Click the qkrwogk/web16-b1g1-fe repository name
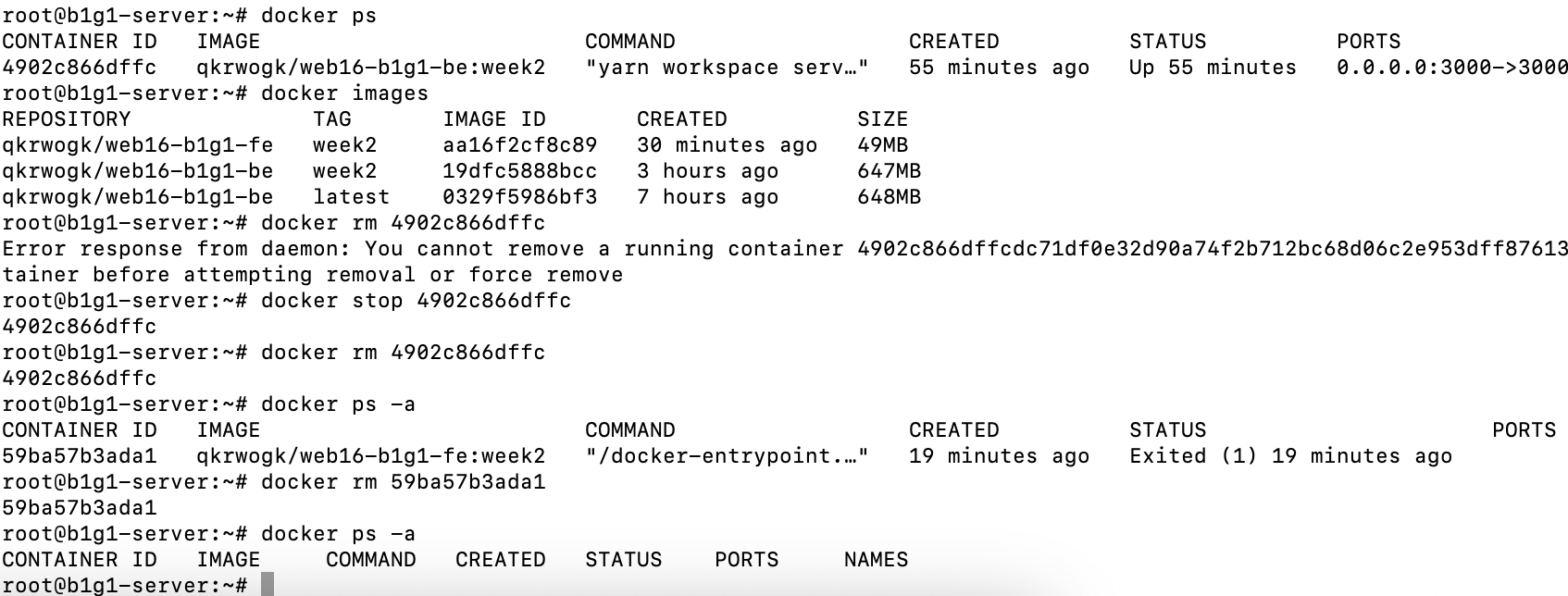 [138, 145]
